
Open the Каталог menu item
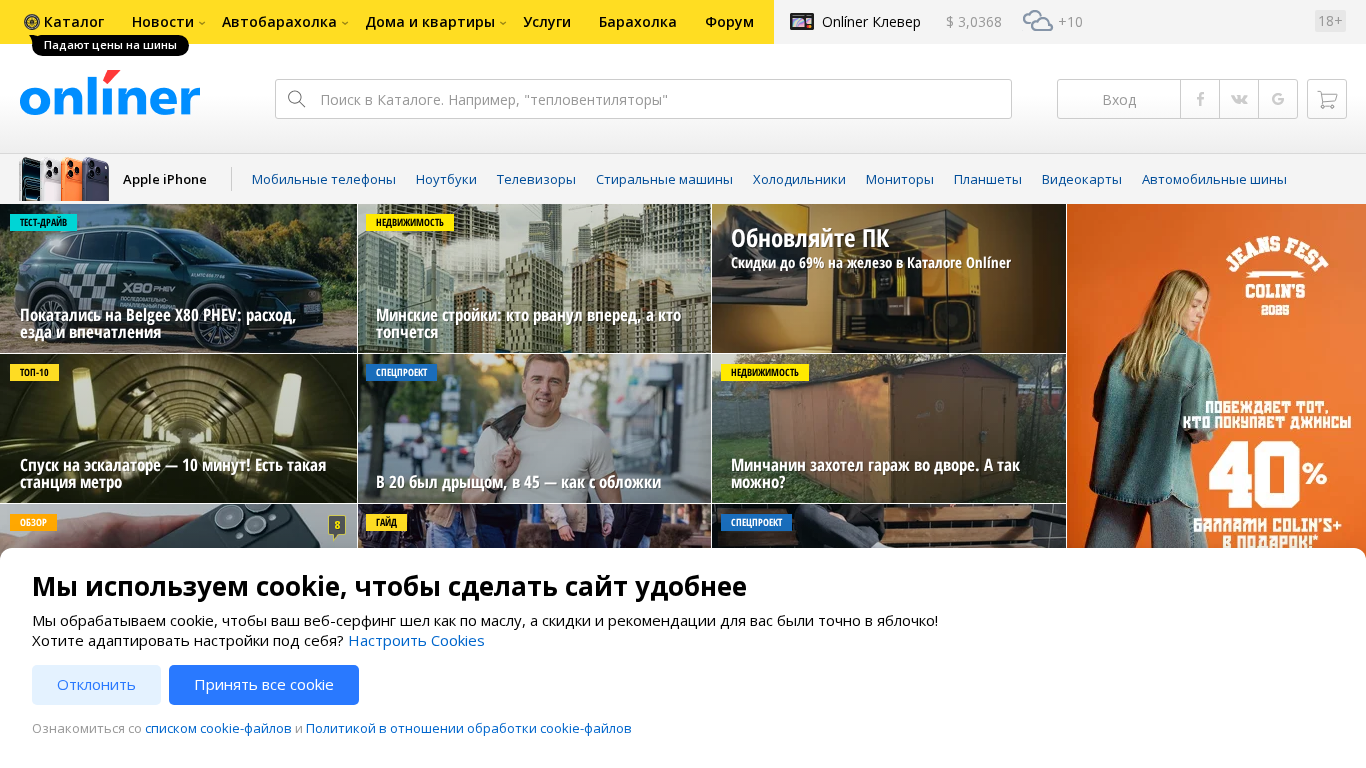point(74,22)
